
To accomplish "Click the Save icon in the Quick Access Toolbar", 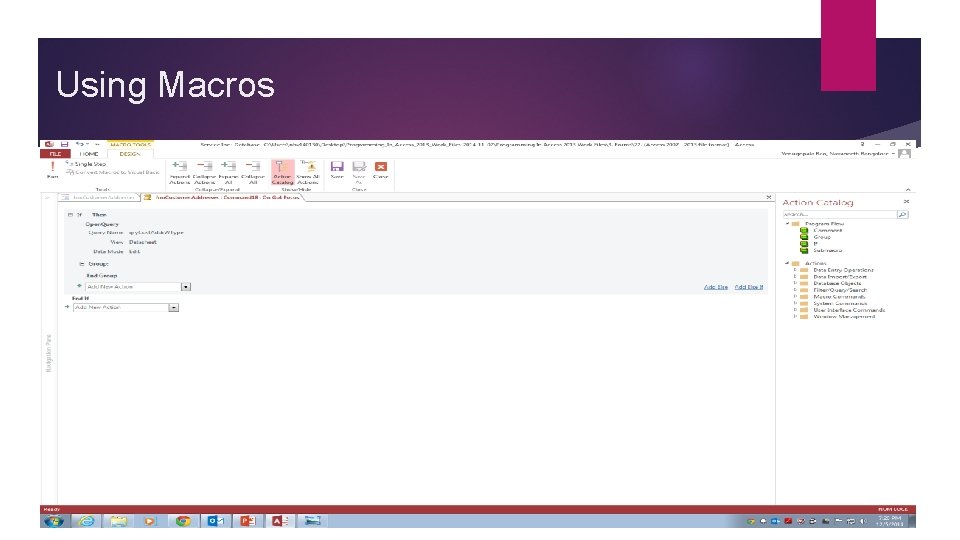I will point(64,144).
